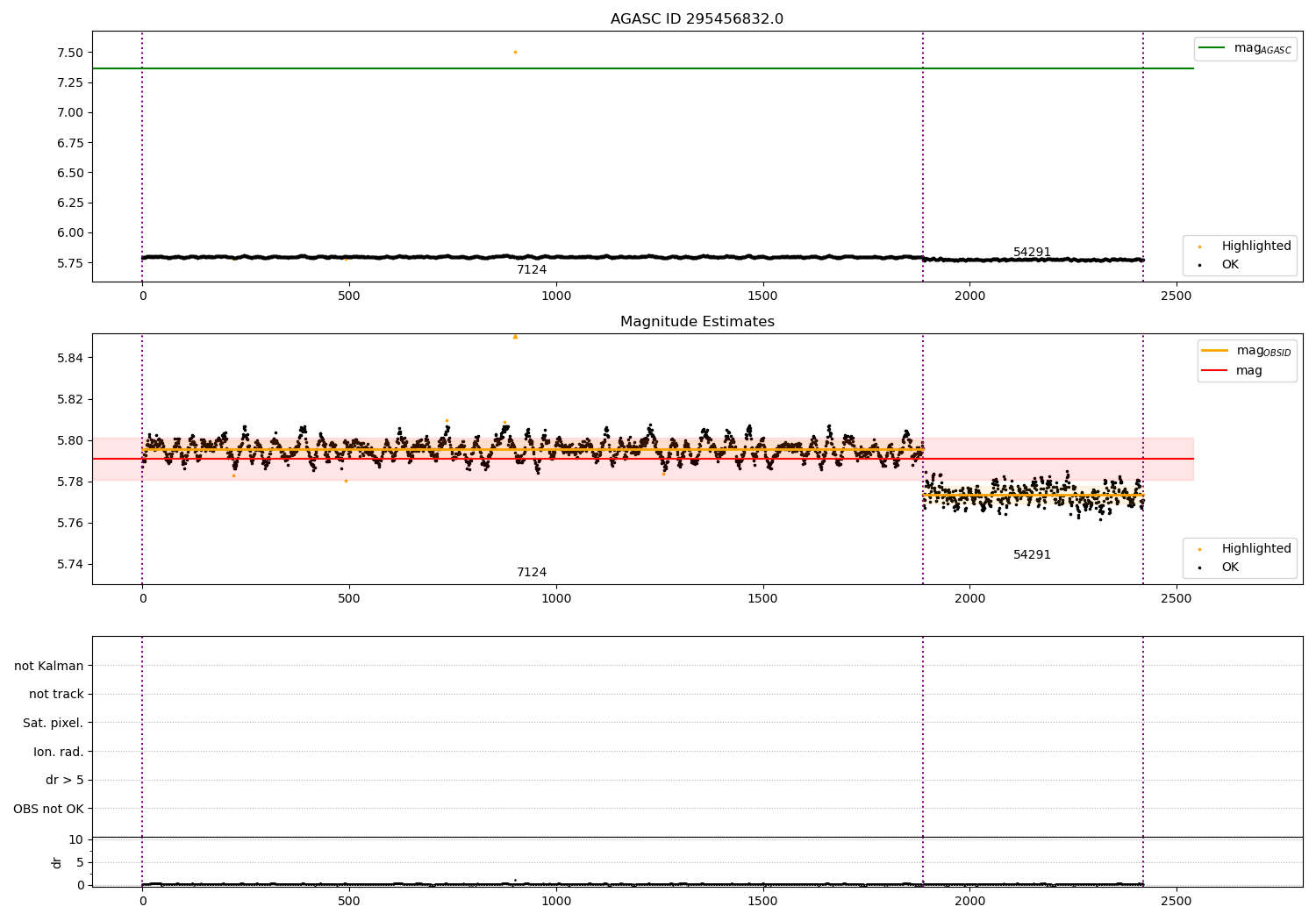Click the green mag AGASC legend line

[1212, 48]
